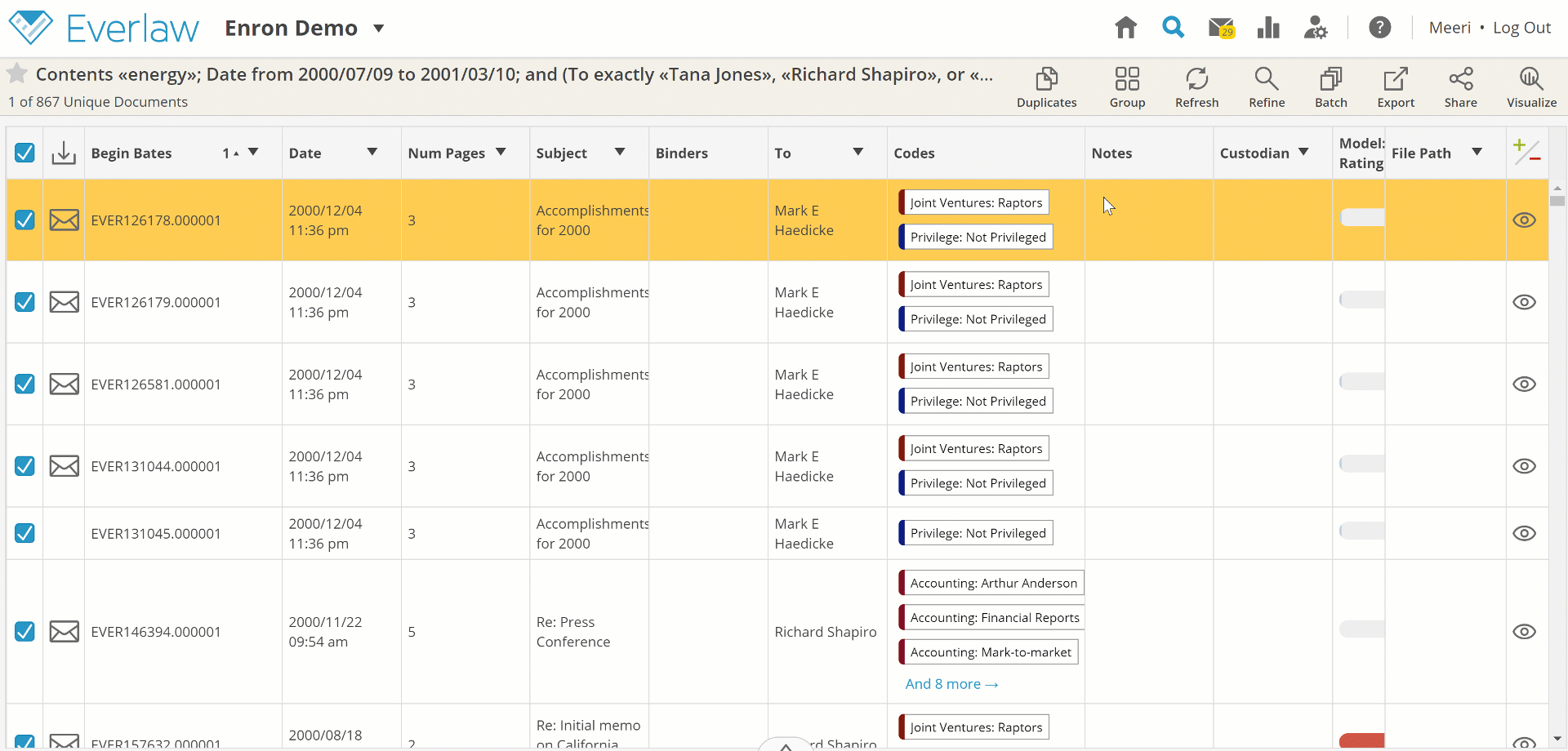Open the Enron Demo project dropdown

[x=378, y=29]
